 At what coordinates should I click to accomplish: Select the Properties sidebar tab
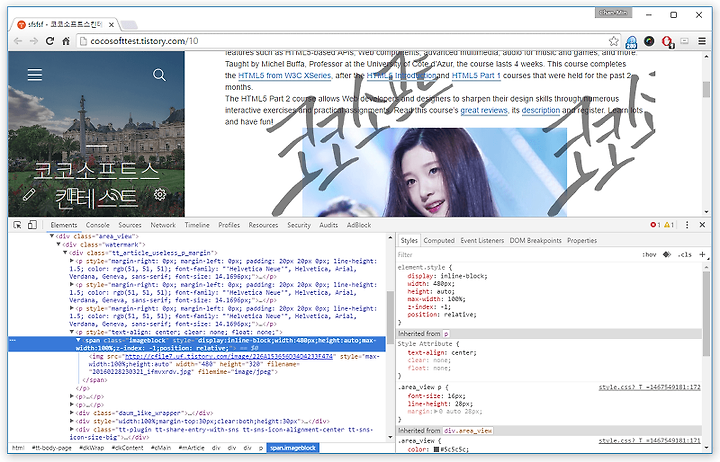[582, 240]
